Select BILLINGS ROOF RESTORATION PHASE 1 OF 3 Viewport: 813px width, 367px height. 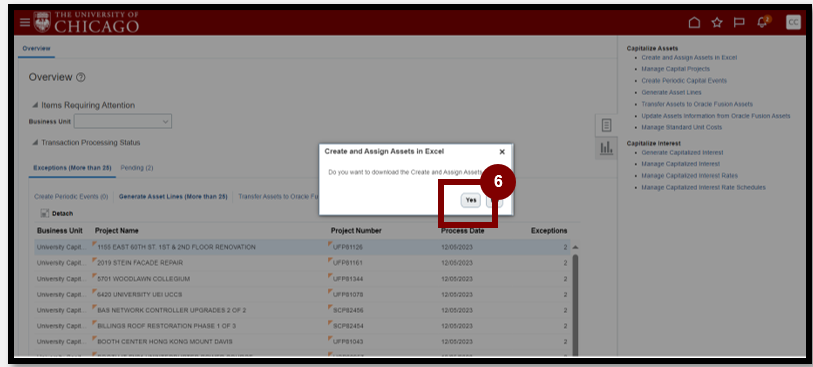coord(166,326)
